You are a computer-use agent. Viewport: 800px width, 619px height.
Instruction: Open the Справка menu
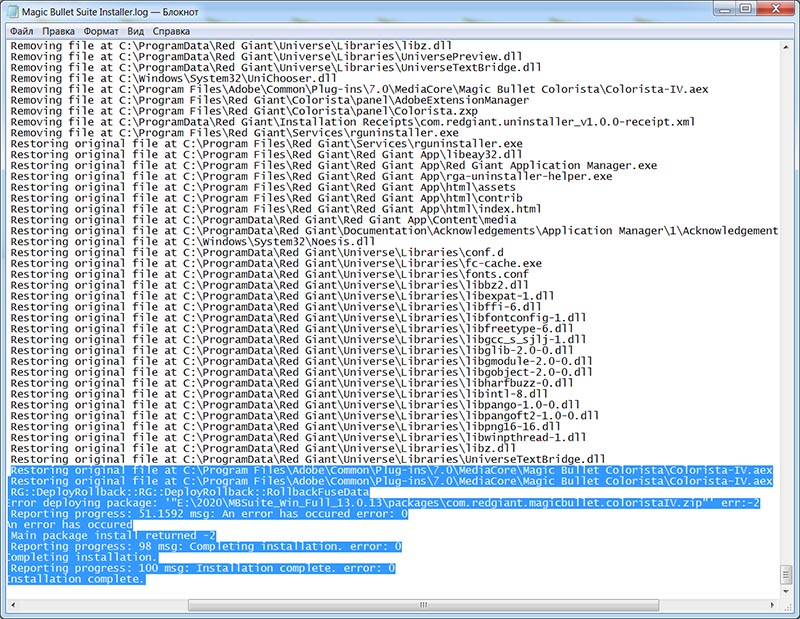(171, 31)
